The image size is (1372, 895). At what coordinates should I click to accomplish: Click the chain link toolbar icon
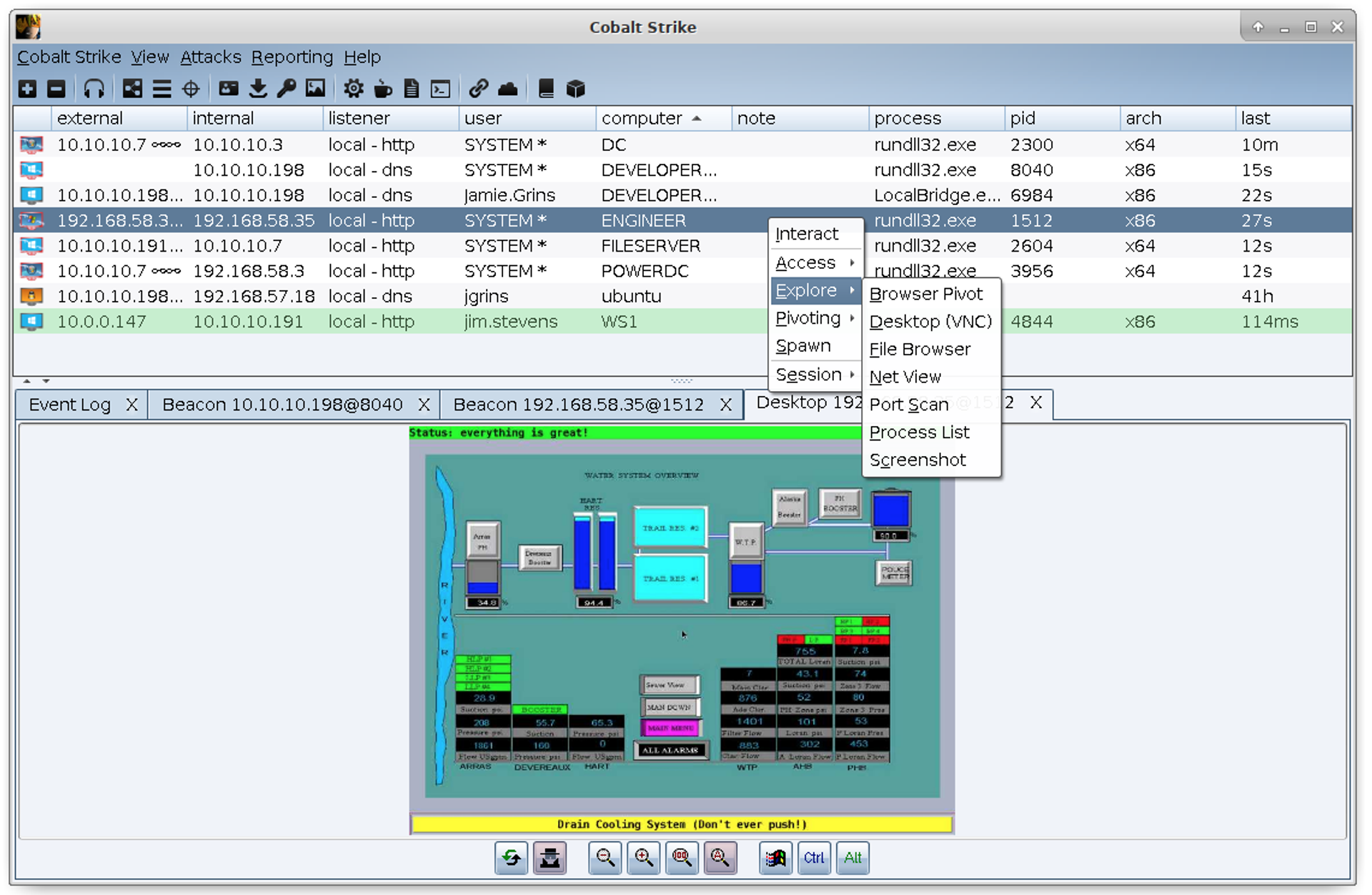pos(478,89)
